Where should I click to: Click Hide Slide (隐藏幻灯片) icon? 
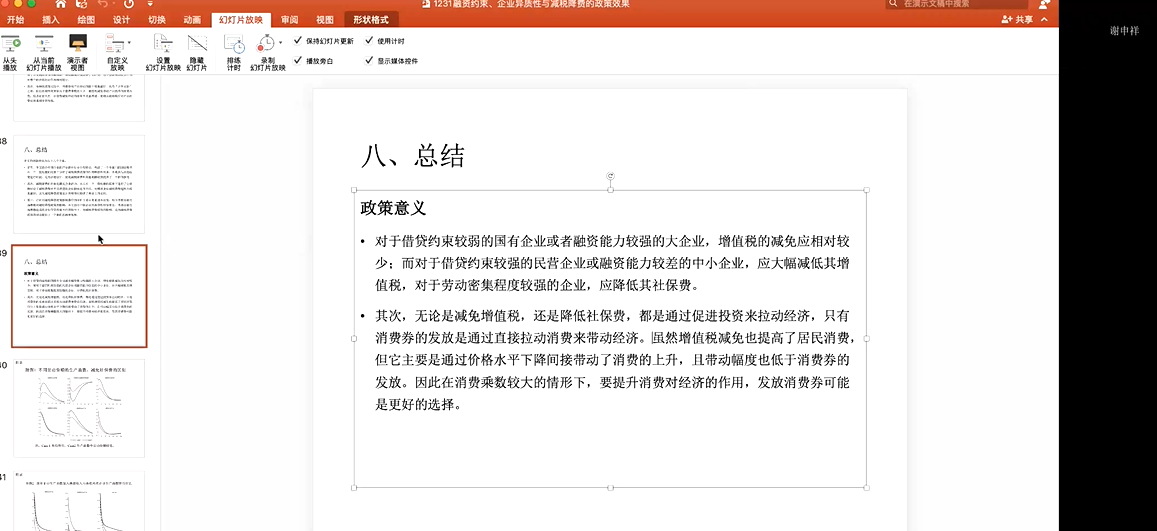[197, 44]
